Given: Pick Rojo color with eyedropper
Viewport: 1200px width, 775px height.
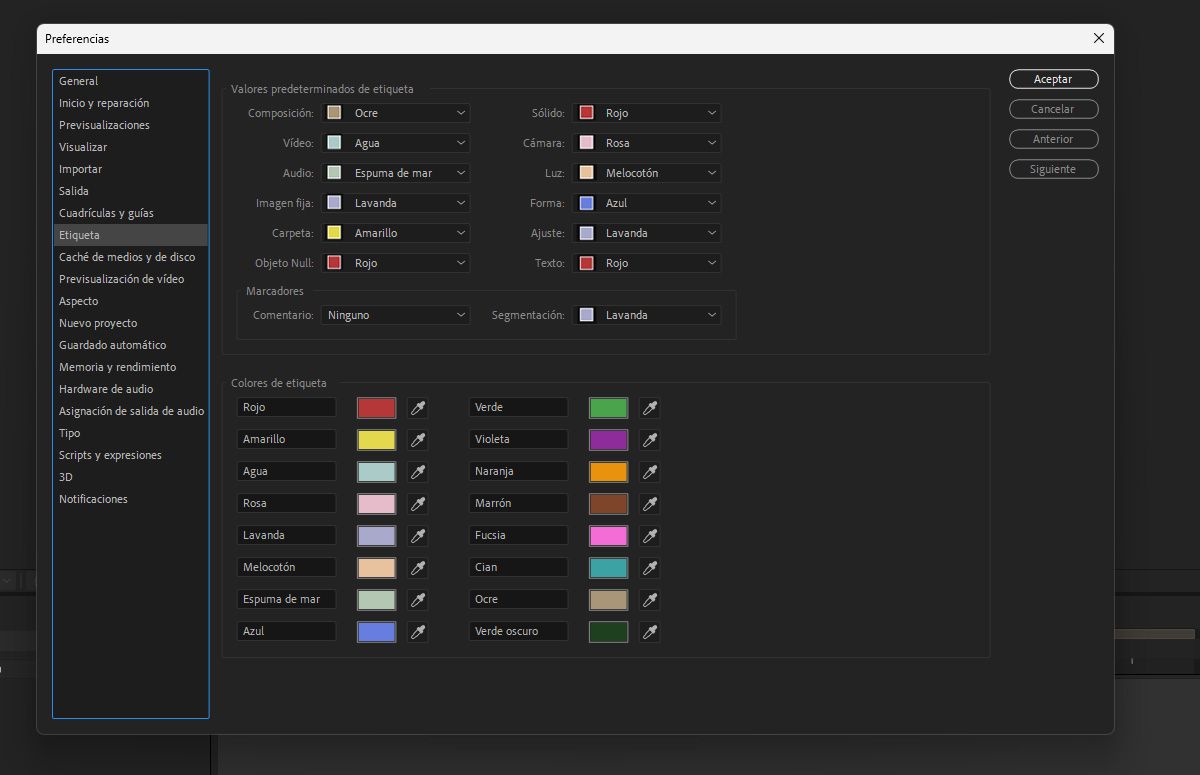Looking at the screenshot, I should (418, 408).
